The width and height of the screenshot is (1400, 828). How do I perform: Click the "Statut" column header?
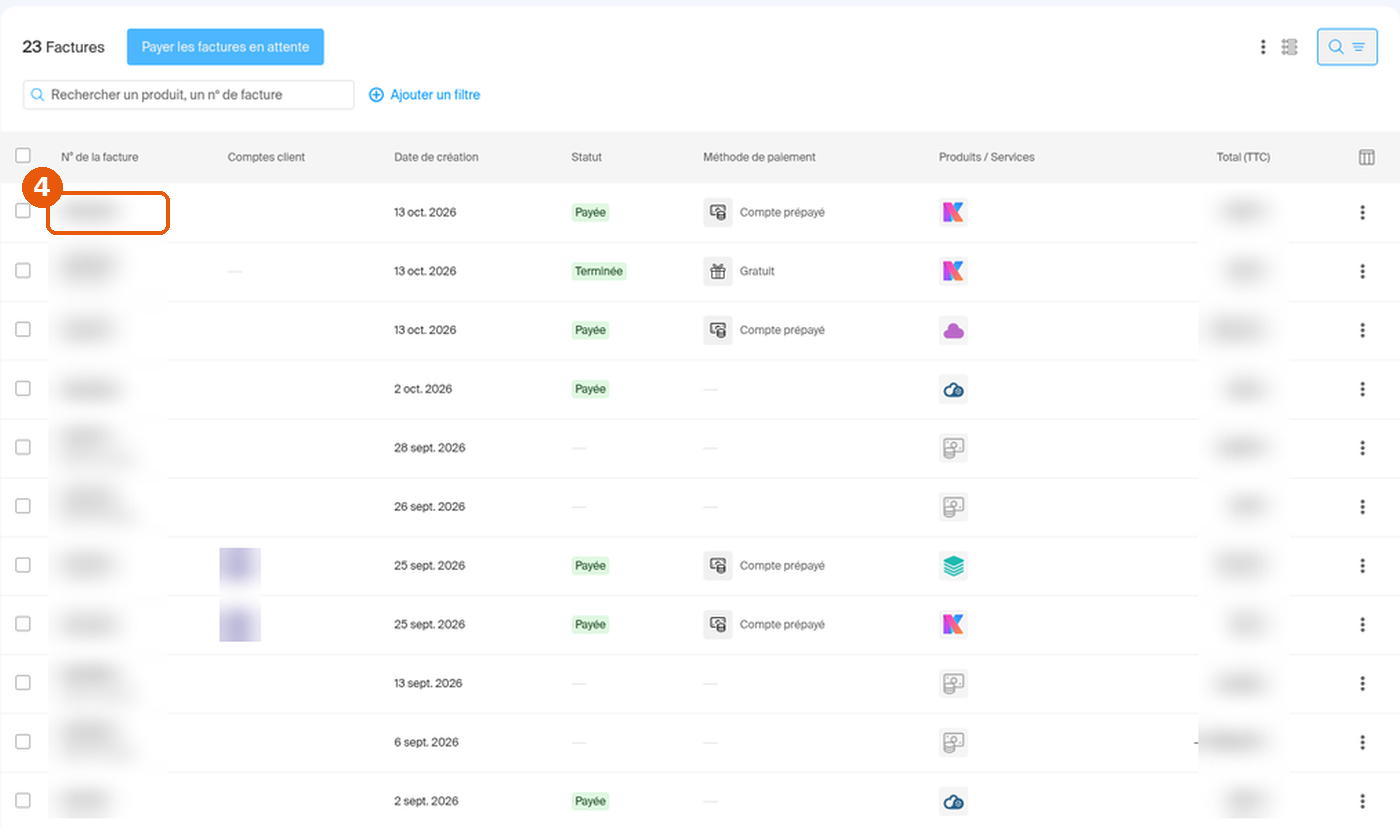[x=586, y=157]
